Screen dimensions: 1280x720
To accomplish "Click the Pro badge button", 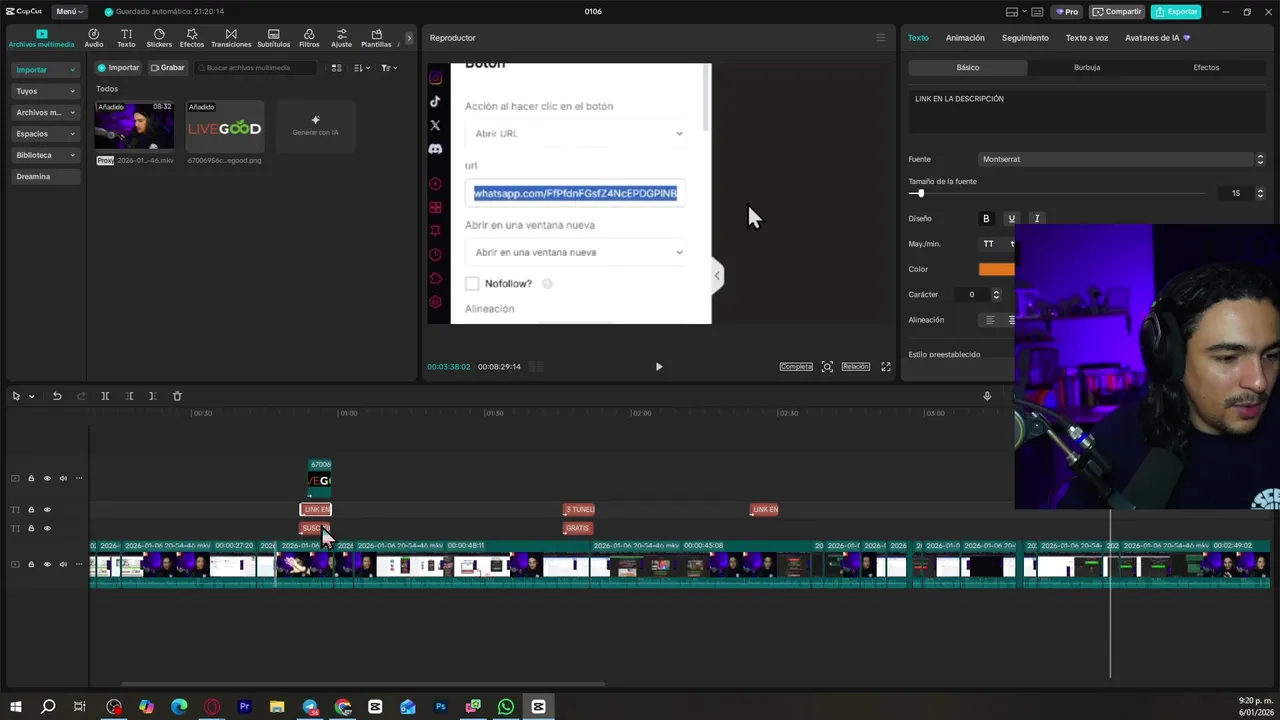I will 1067,12.
